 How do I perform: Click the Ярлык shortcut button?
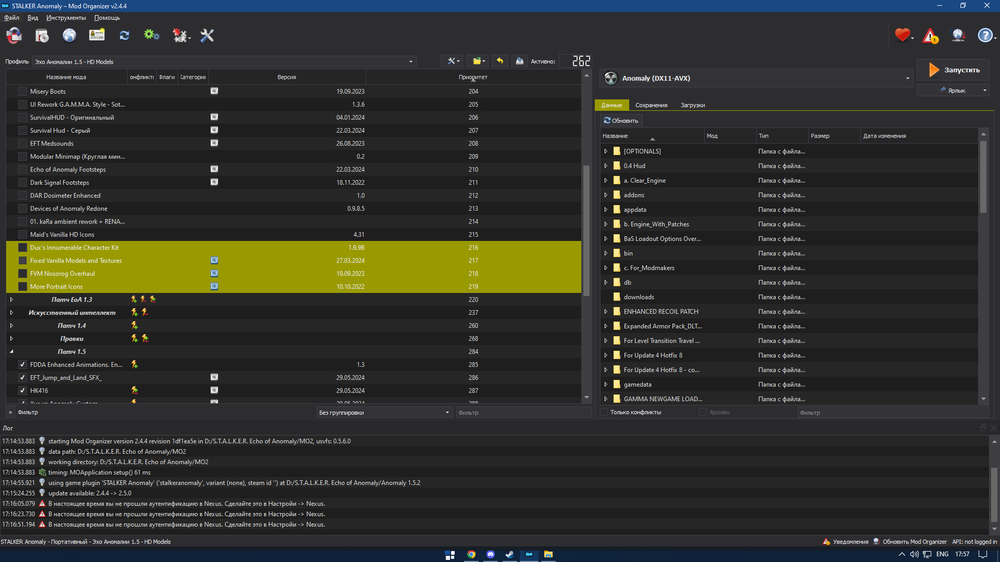pyautogui.click(x=955, y=91)
